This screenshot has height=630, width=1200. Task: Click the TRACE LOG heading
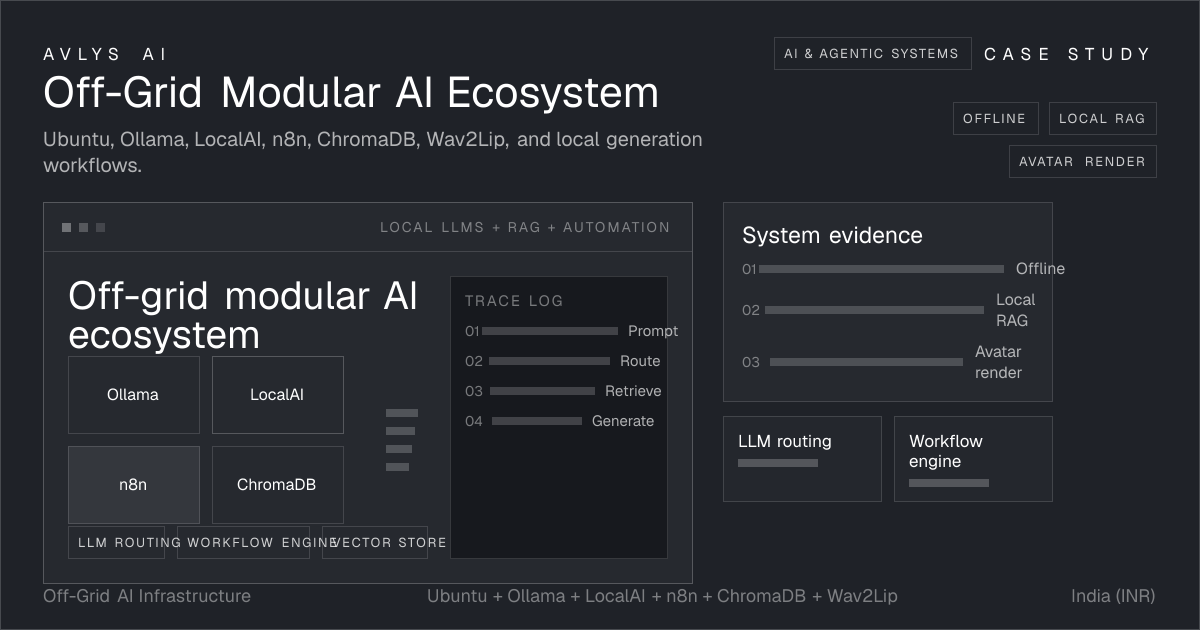pos(514,300)
